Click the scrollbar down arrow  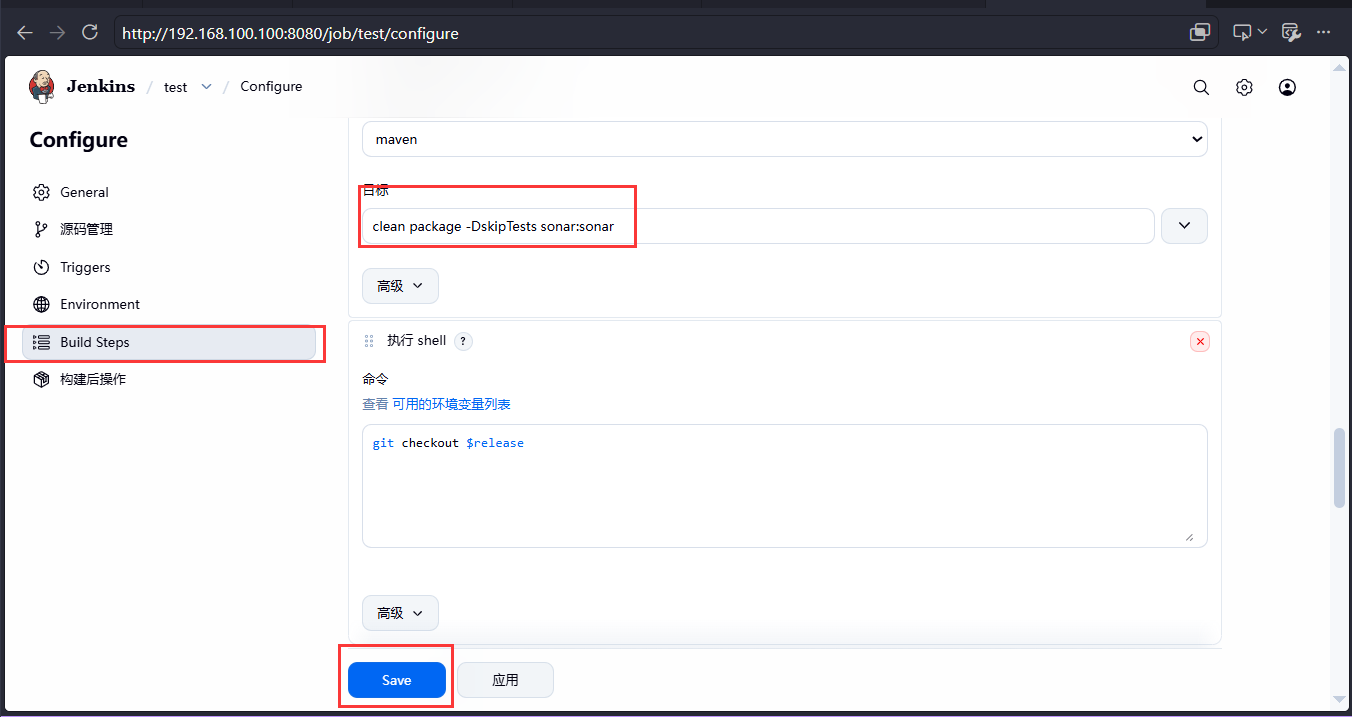pos(1340,699)
